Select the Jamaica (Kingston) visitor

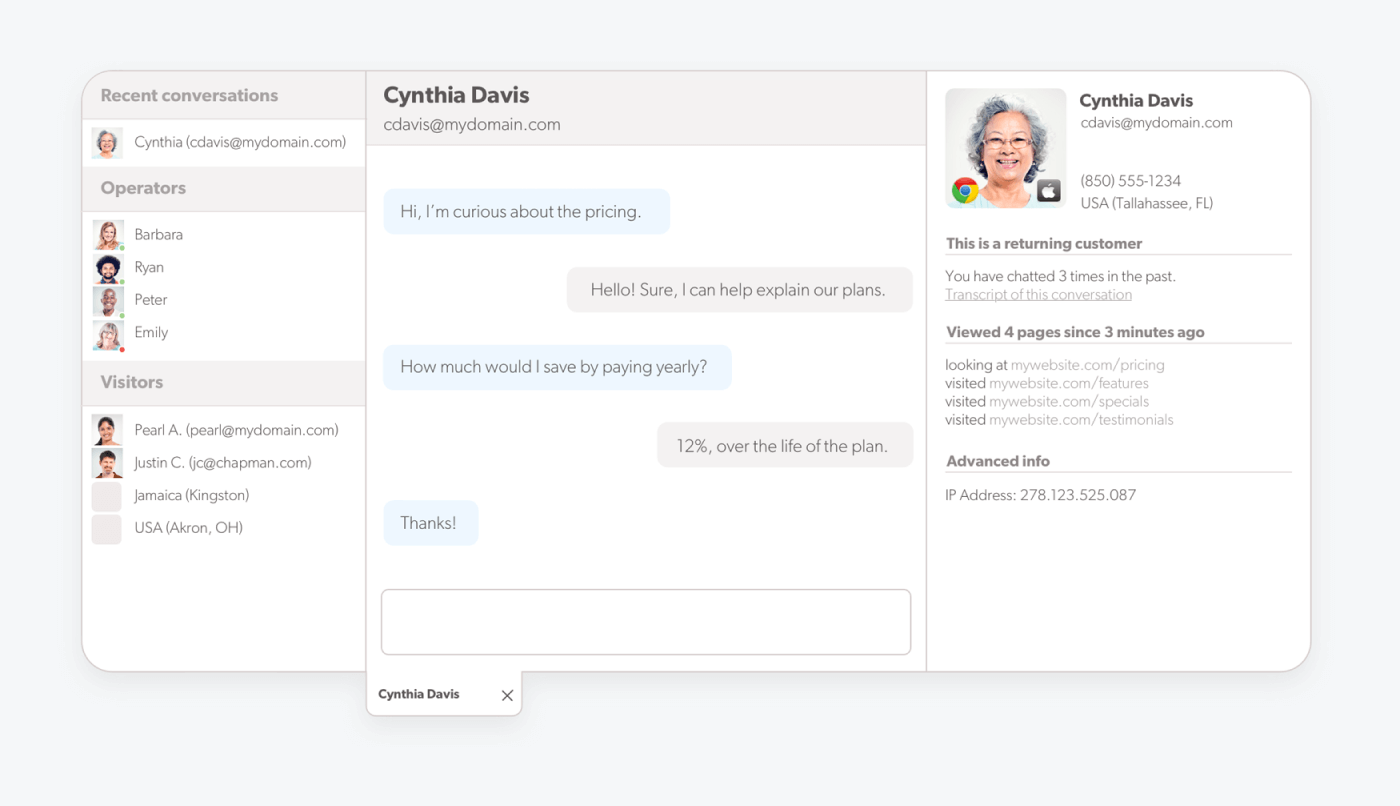pos(191,495)
